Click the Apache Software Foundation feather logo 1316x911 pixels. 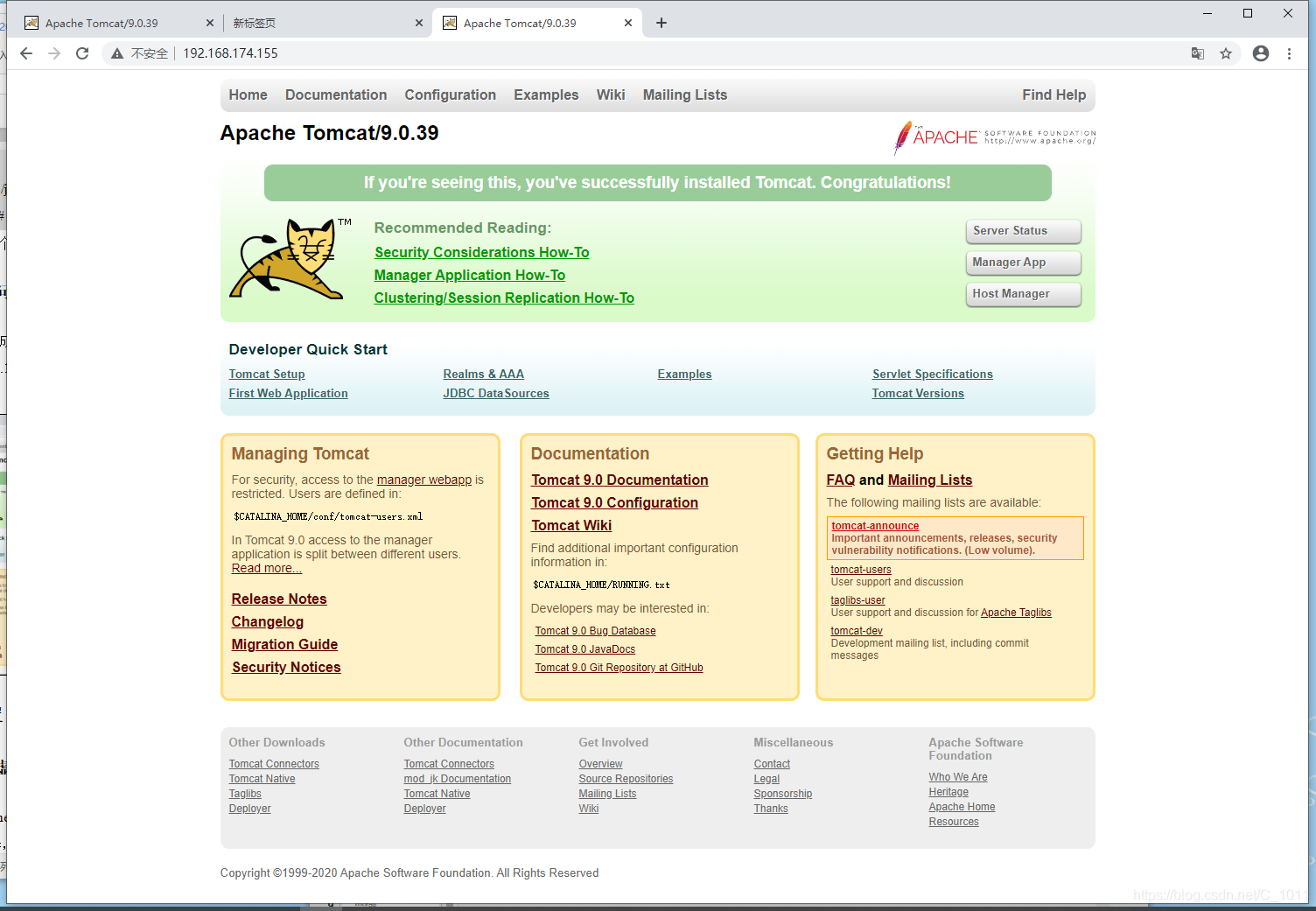coord(994,137)
